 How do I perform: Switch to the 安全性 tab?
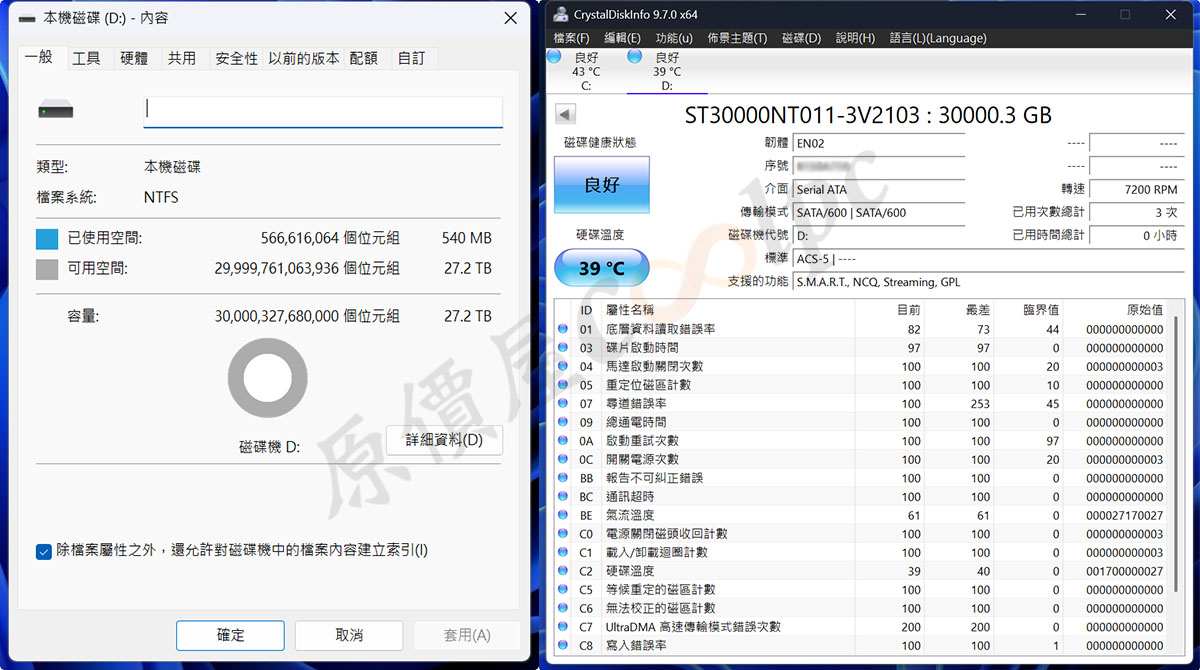(x=236, y=59)
